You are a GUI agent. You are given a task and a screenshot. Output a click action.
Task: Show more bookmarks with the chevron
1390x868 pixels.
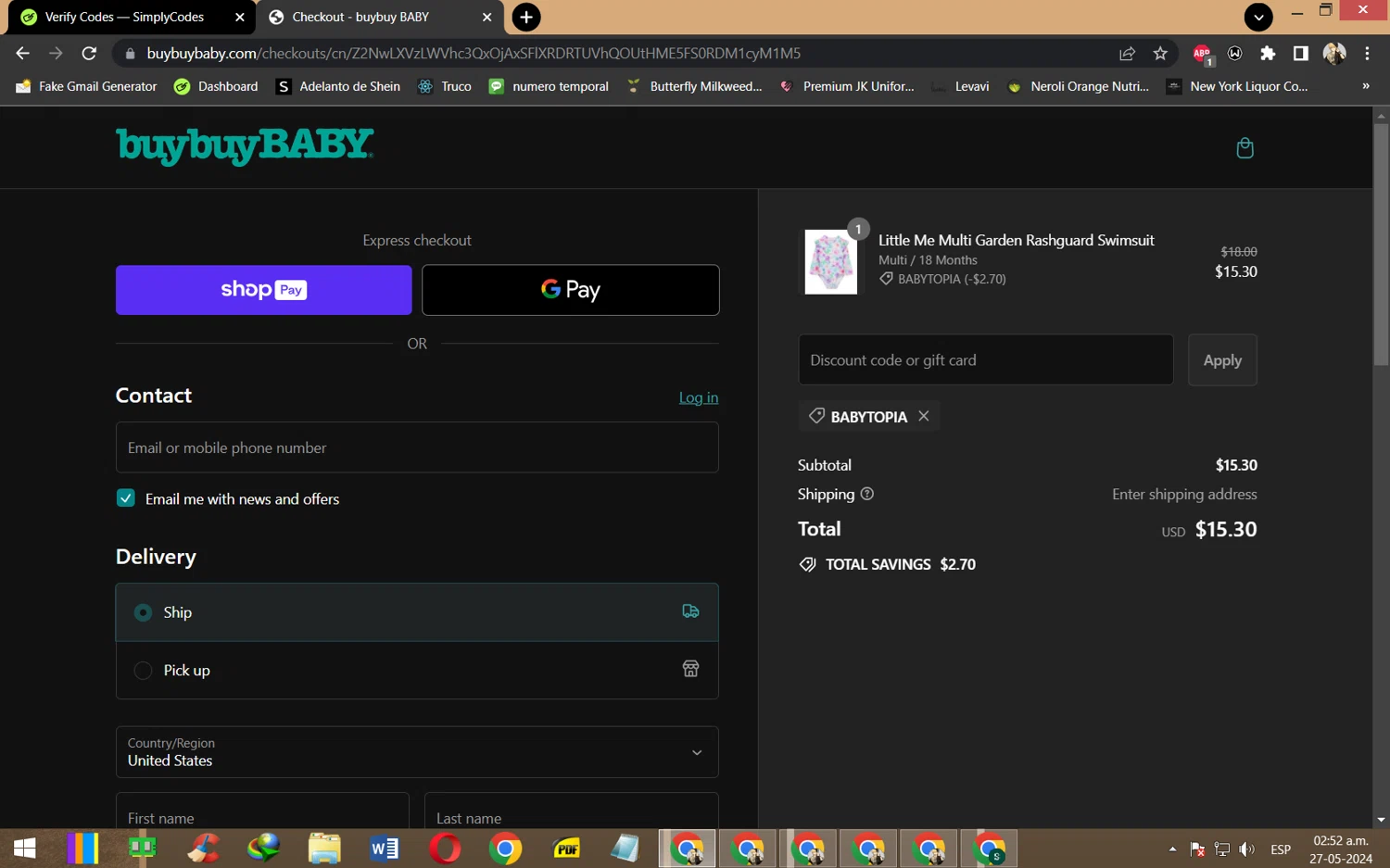1365,86
